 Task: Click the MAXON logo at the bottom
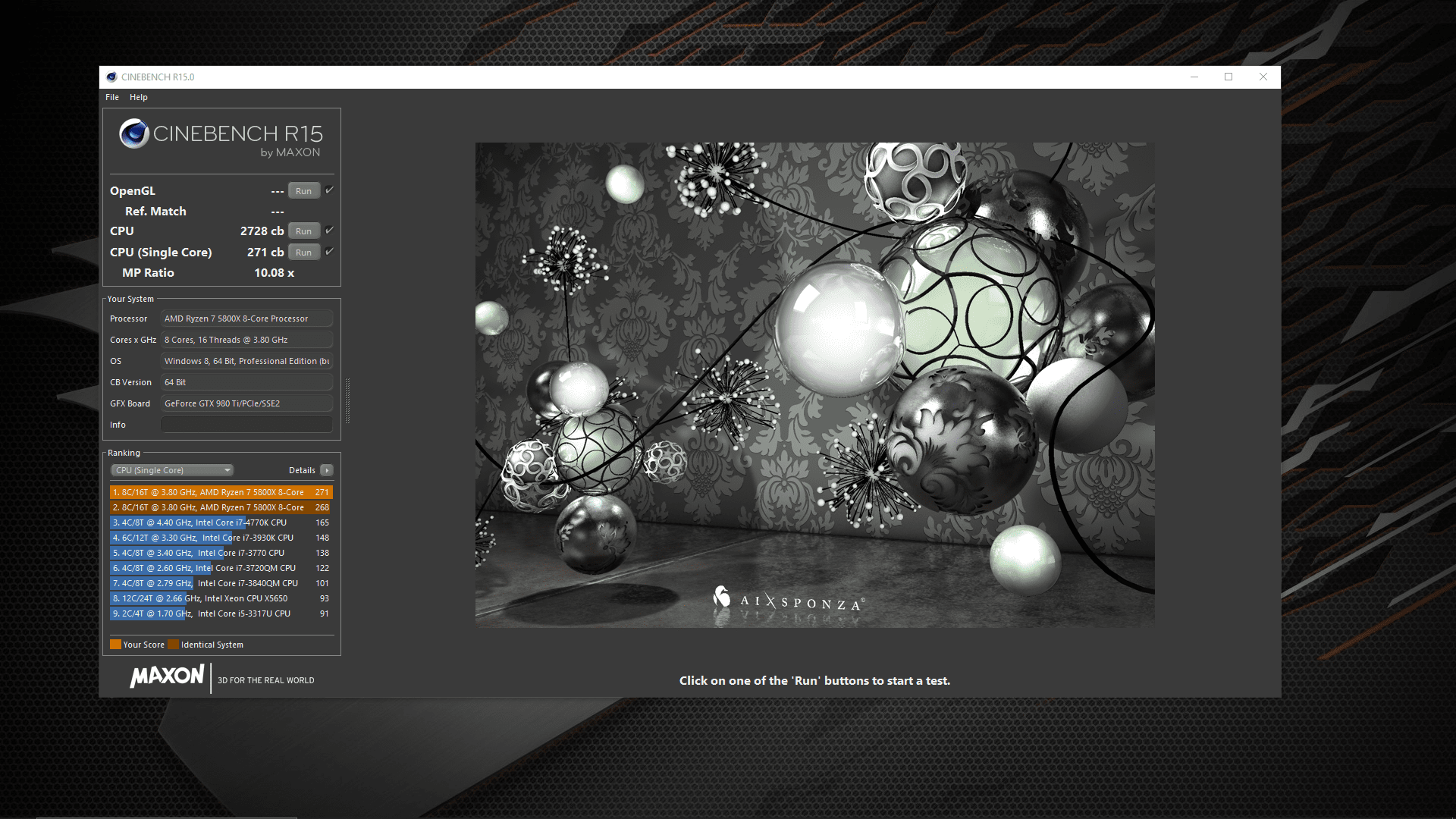click(x=167, y=676)
